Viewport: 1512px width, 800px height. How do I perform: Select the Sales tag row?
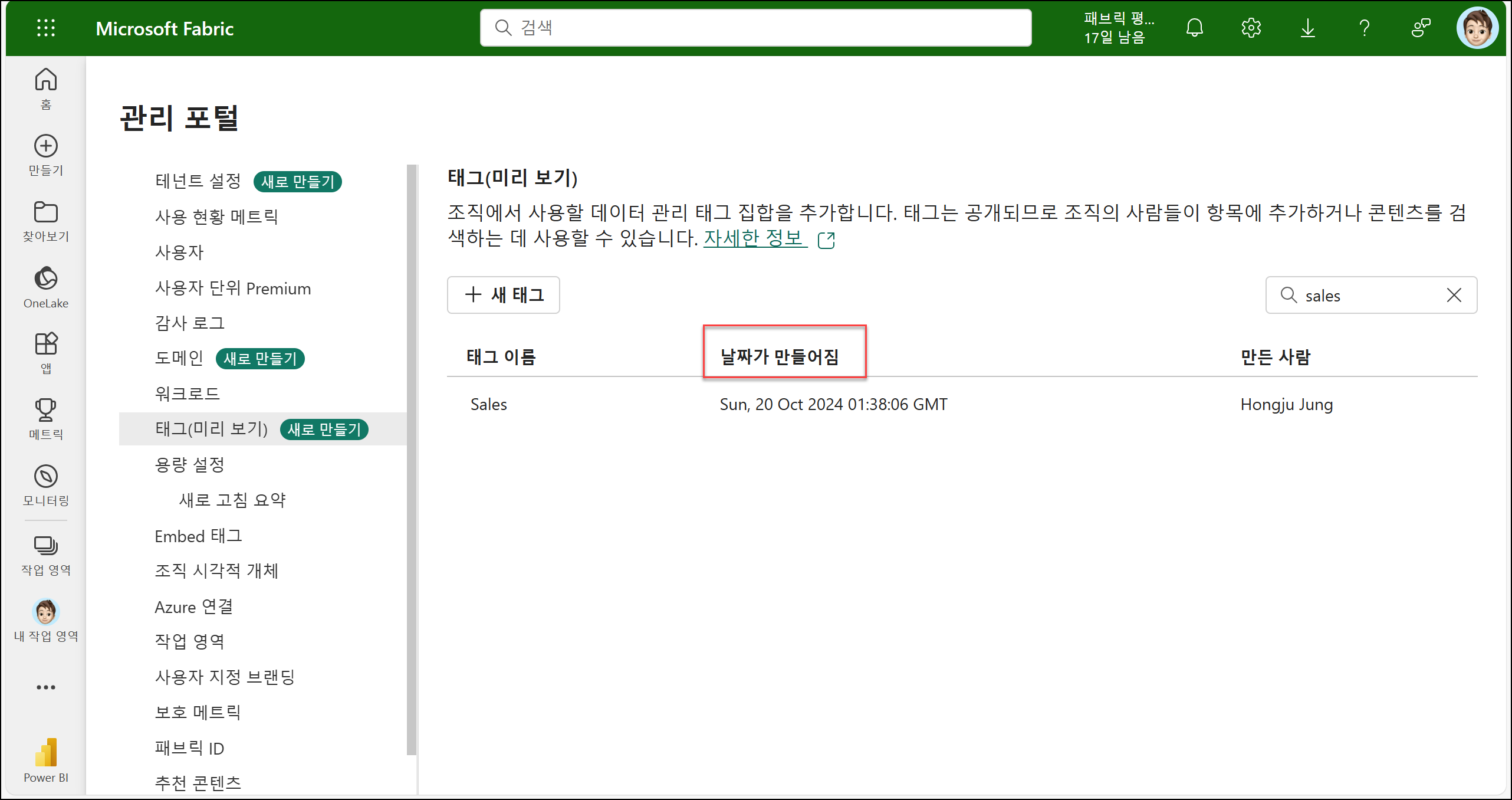(x=962, y=404)
